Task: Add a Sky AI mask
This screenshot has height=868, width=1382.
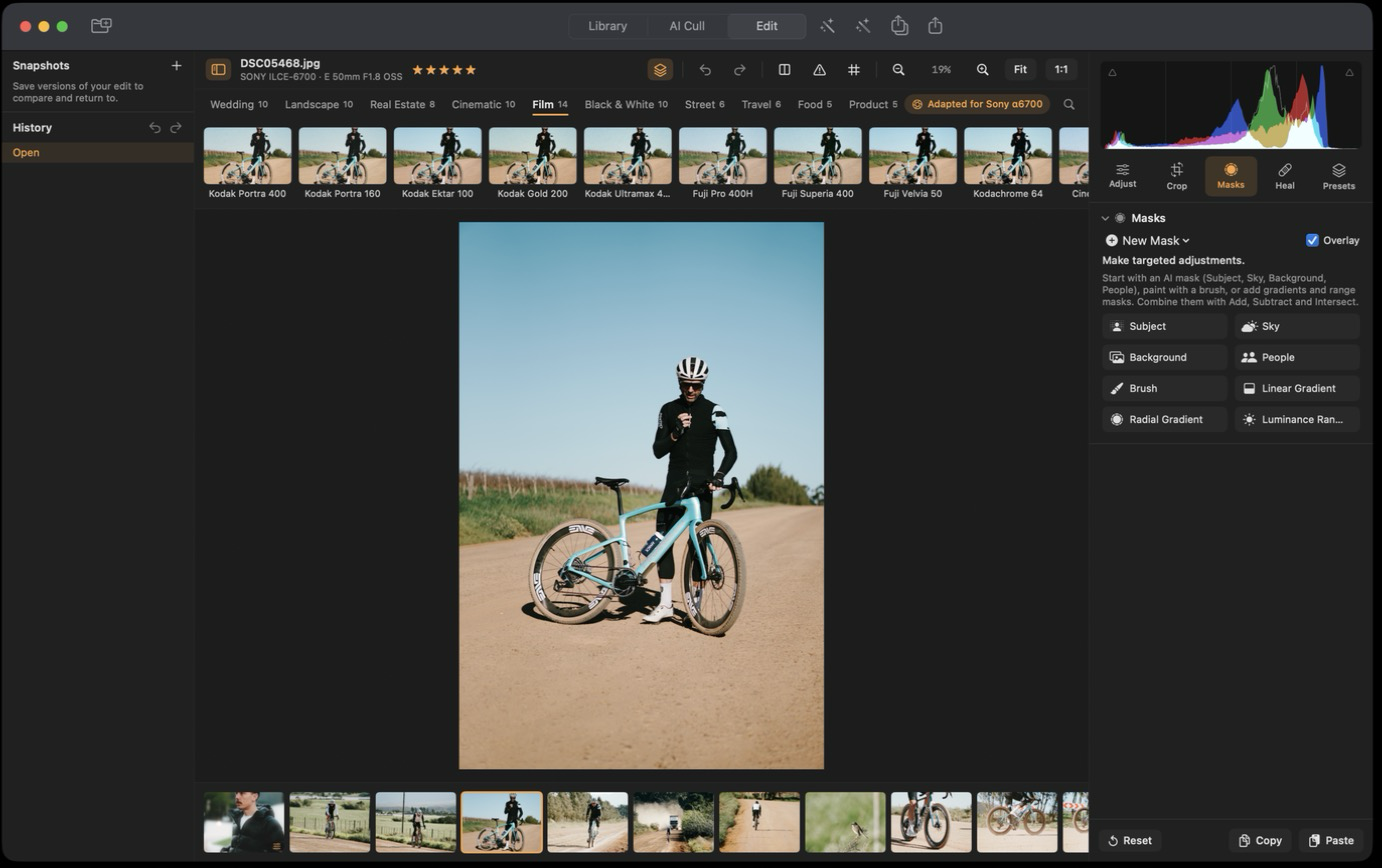Action: [x=1298, y=326]
